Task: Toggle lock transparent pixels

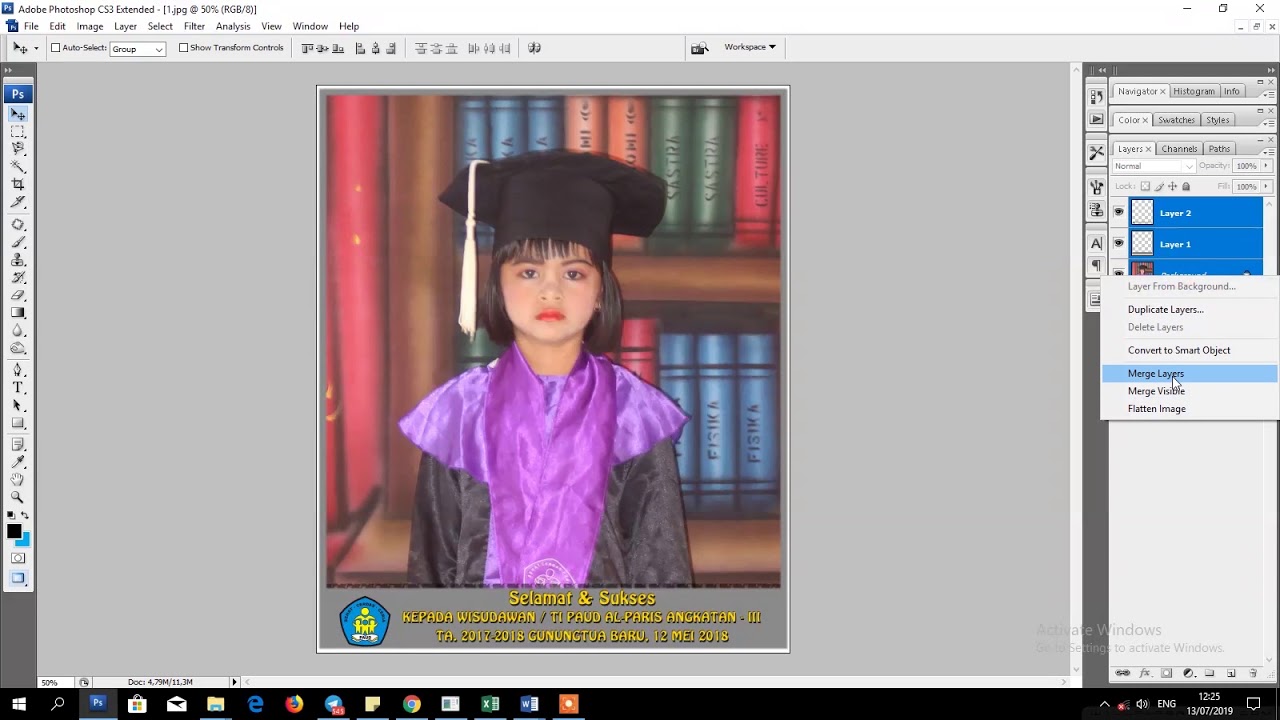Action: click(x=1145, y=186)
